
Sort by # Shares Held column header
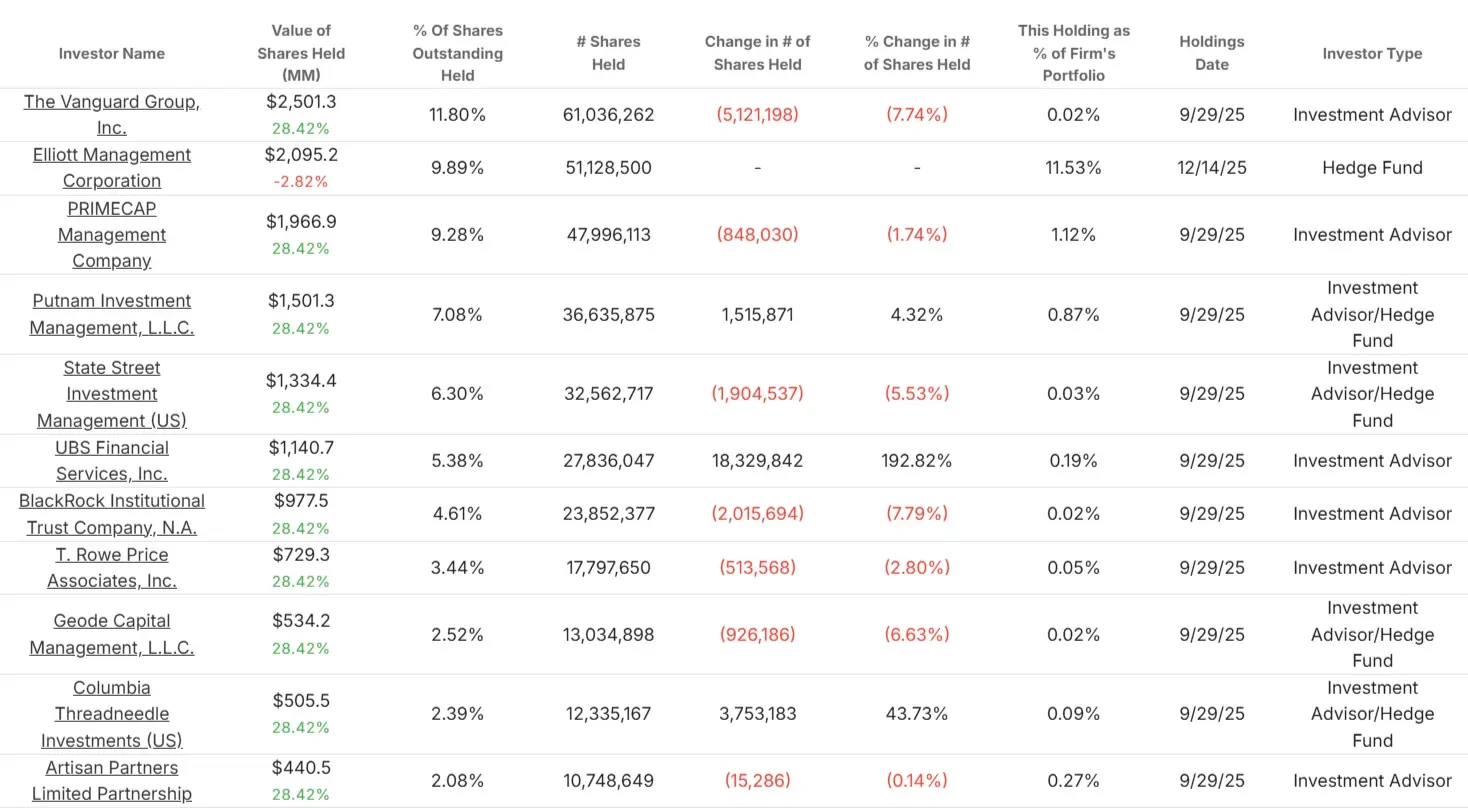pos(608,53)
